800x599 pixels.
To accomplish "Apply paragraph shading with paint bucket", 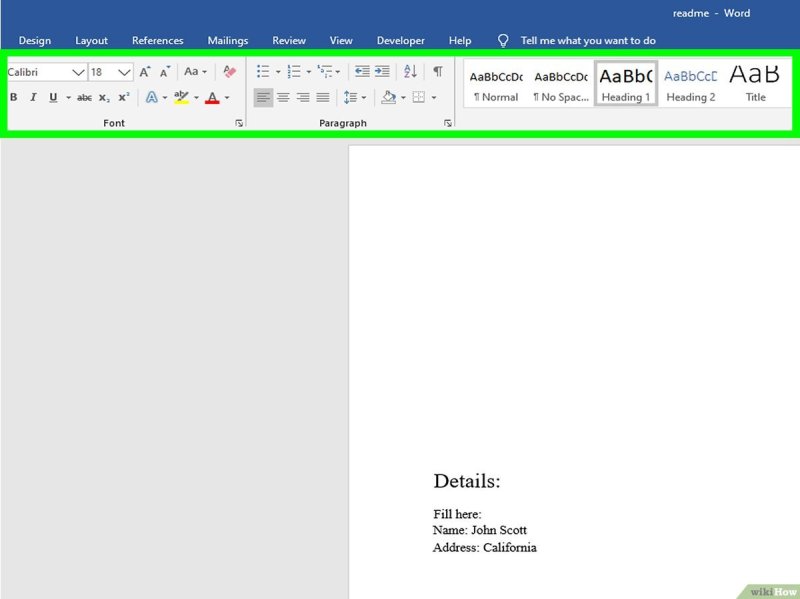I will (389, 97).
